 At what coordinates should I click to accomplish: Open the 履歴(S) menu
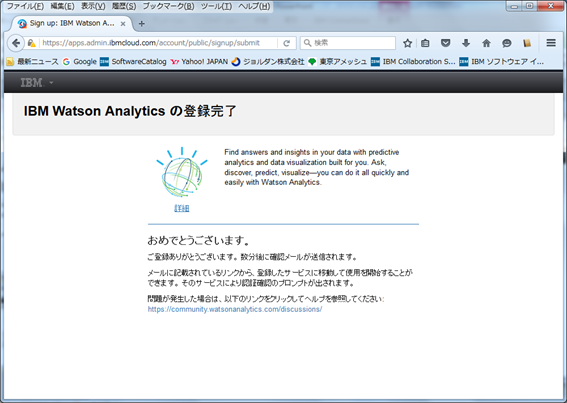(x=124, y=6)
